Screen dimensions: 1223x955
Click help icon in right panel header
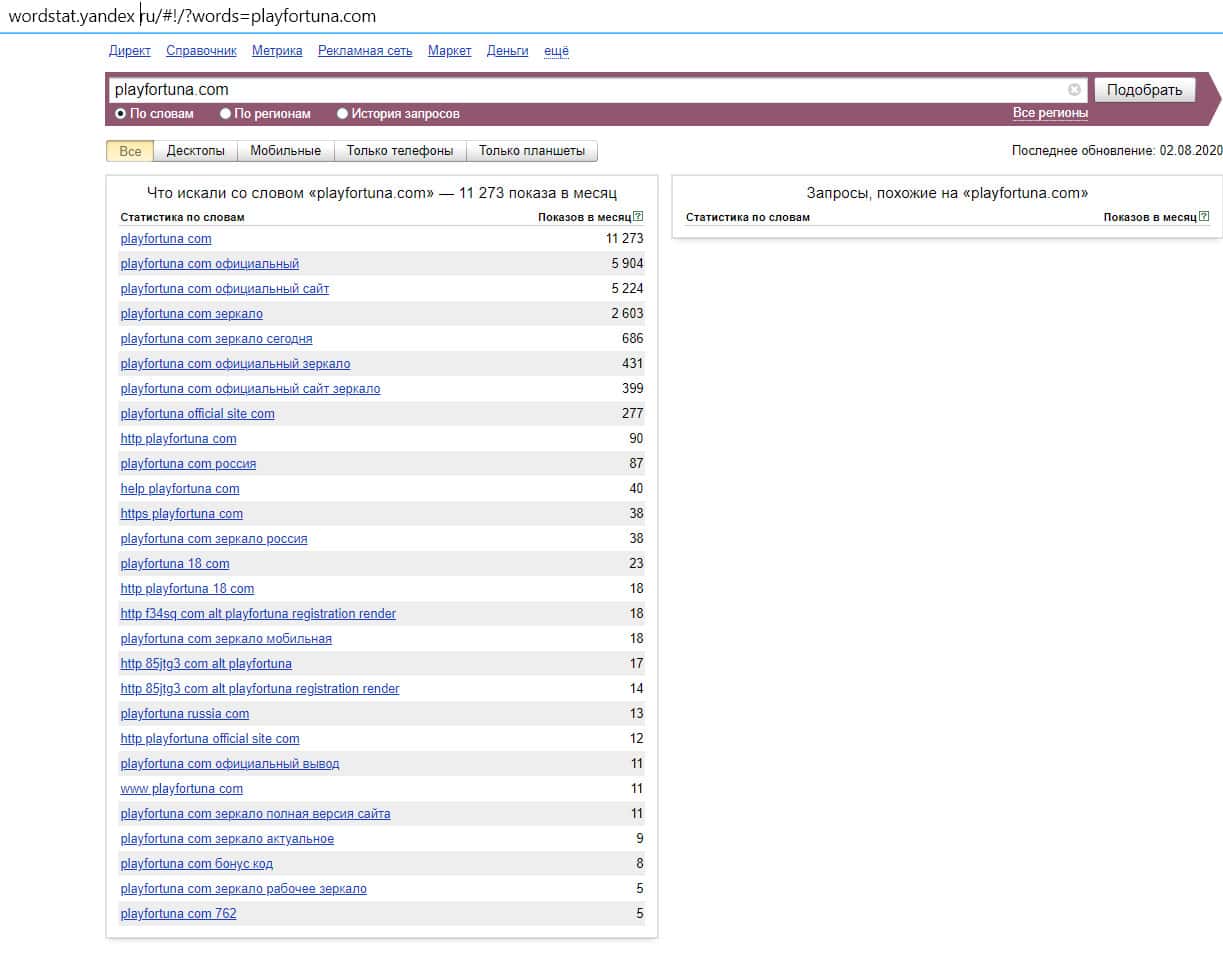(x=1204, y=217)
